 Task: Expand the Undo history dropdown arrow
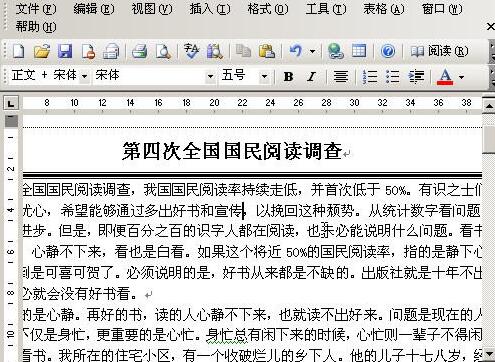point(312,51)
